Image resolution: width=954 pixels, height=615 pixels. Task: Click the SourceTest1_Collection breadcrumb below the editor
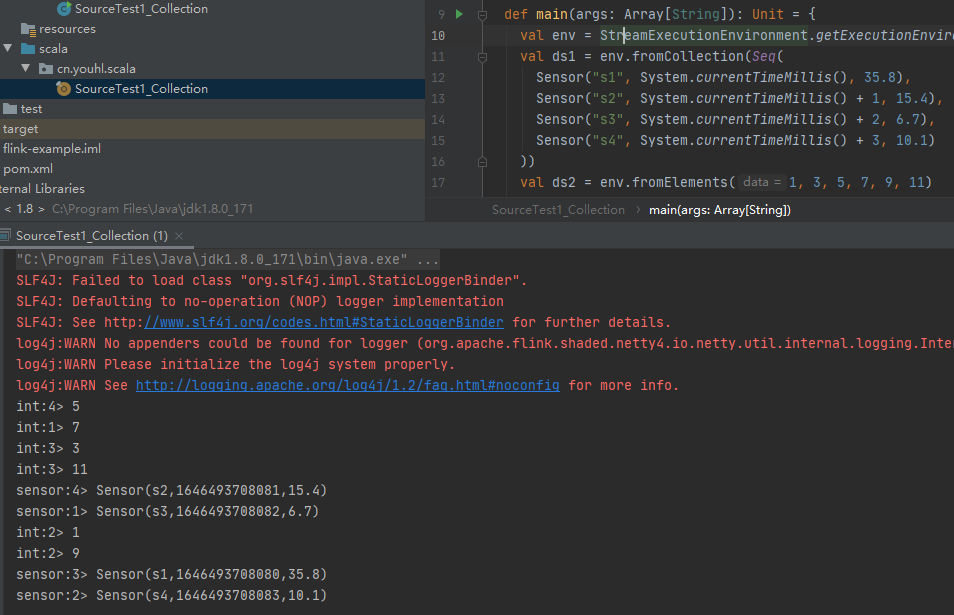pyautogui.click(x=558, y=210)
